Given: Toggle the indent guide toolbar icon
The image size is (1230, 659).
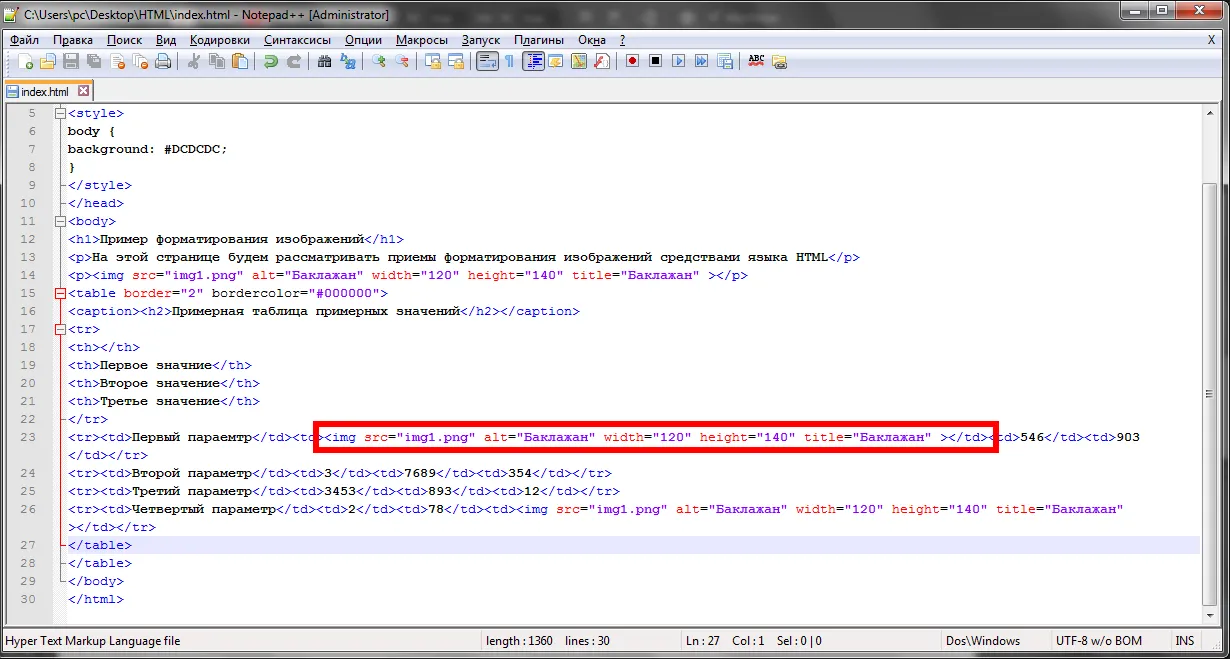Looking at the screenshot, I should click(534, 61).
